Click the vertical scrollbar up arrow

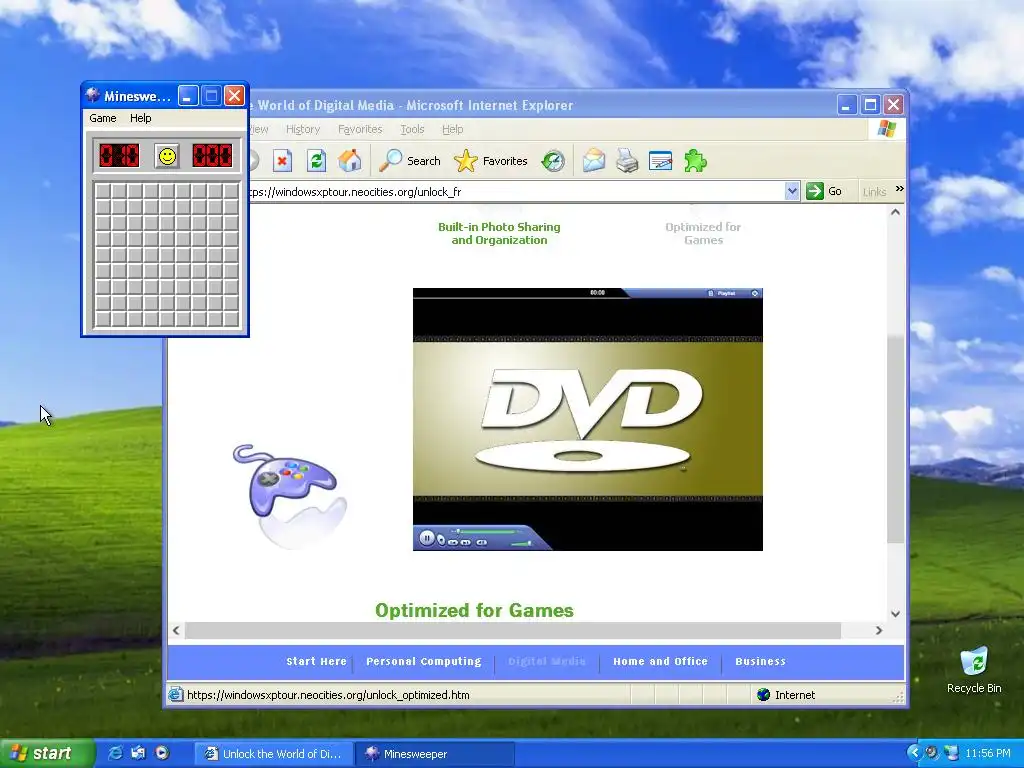895,212
